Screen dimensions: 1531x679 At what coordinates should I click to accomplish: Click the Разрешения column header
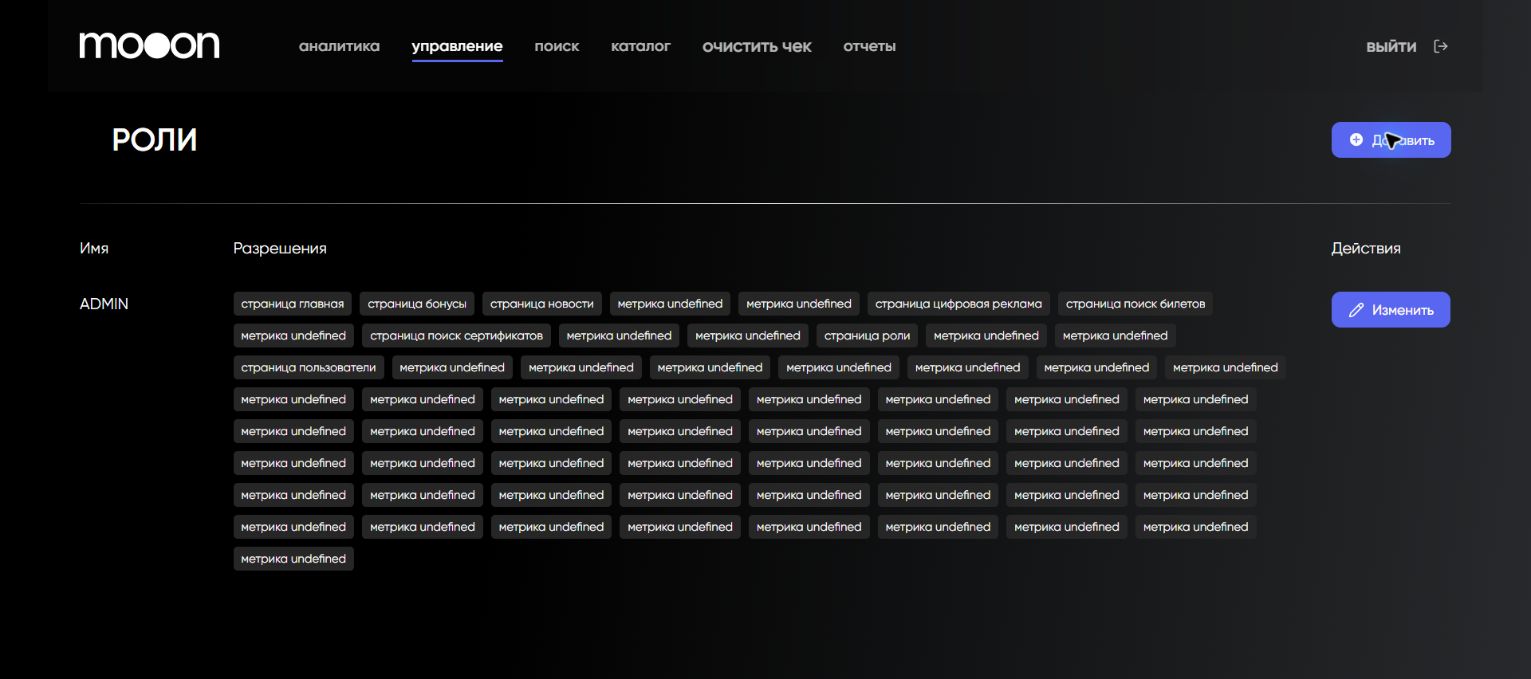click(280, 248)
